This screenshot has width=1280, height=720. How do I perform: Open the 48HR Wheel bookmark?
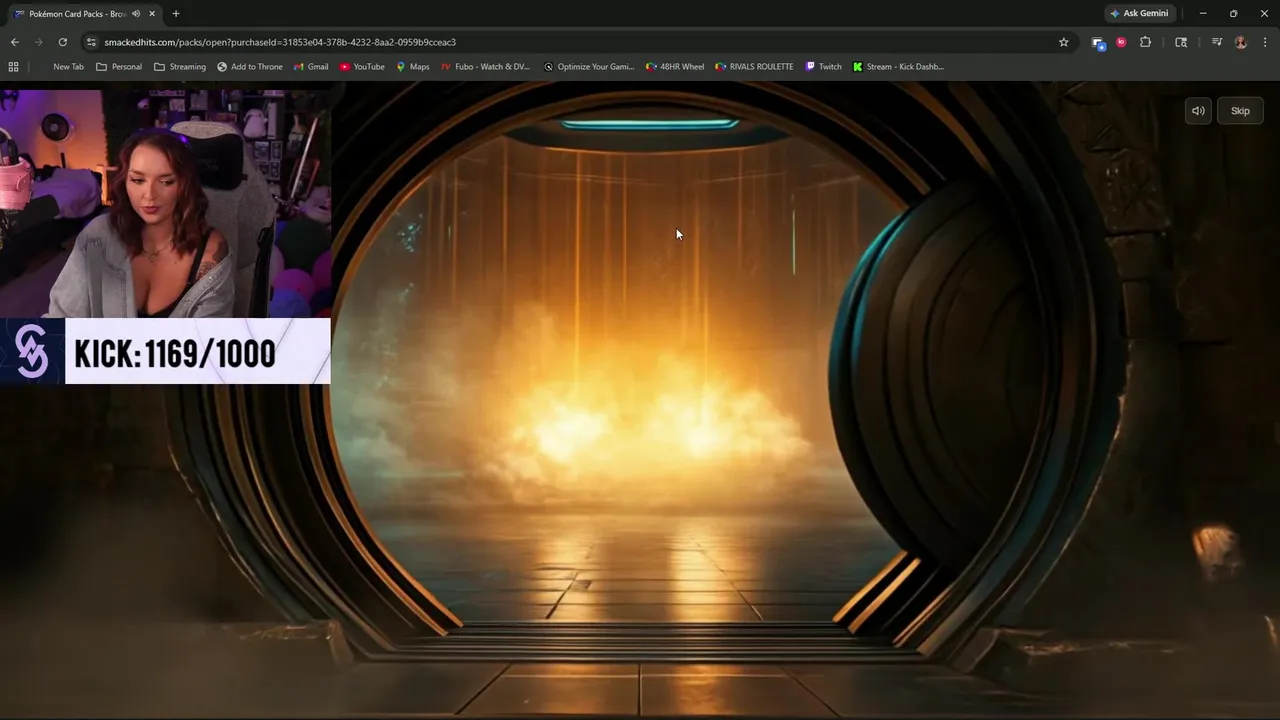(675, 67)
